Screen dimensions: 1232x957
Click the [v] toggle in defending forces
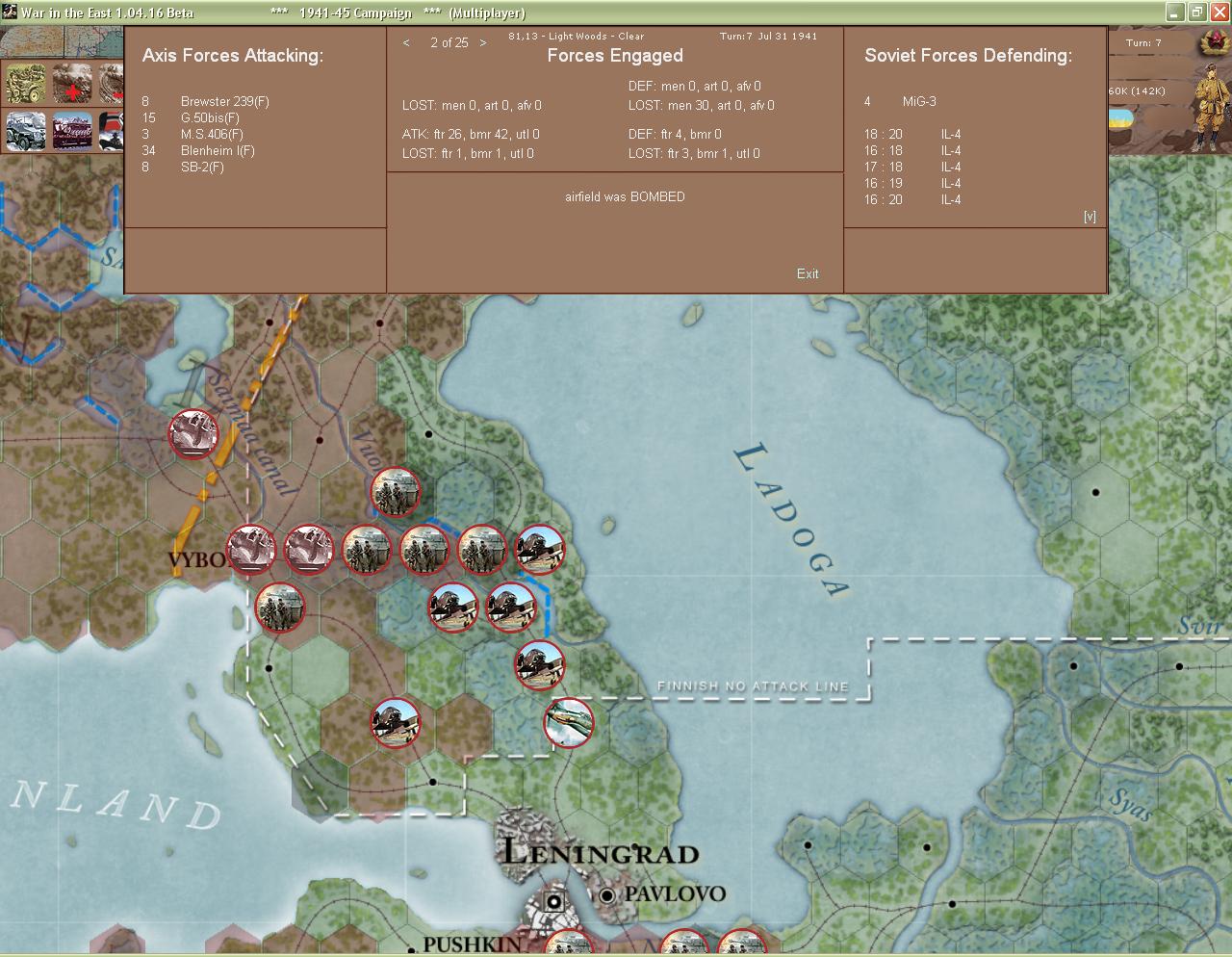(1090, 217)
